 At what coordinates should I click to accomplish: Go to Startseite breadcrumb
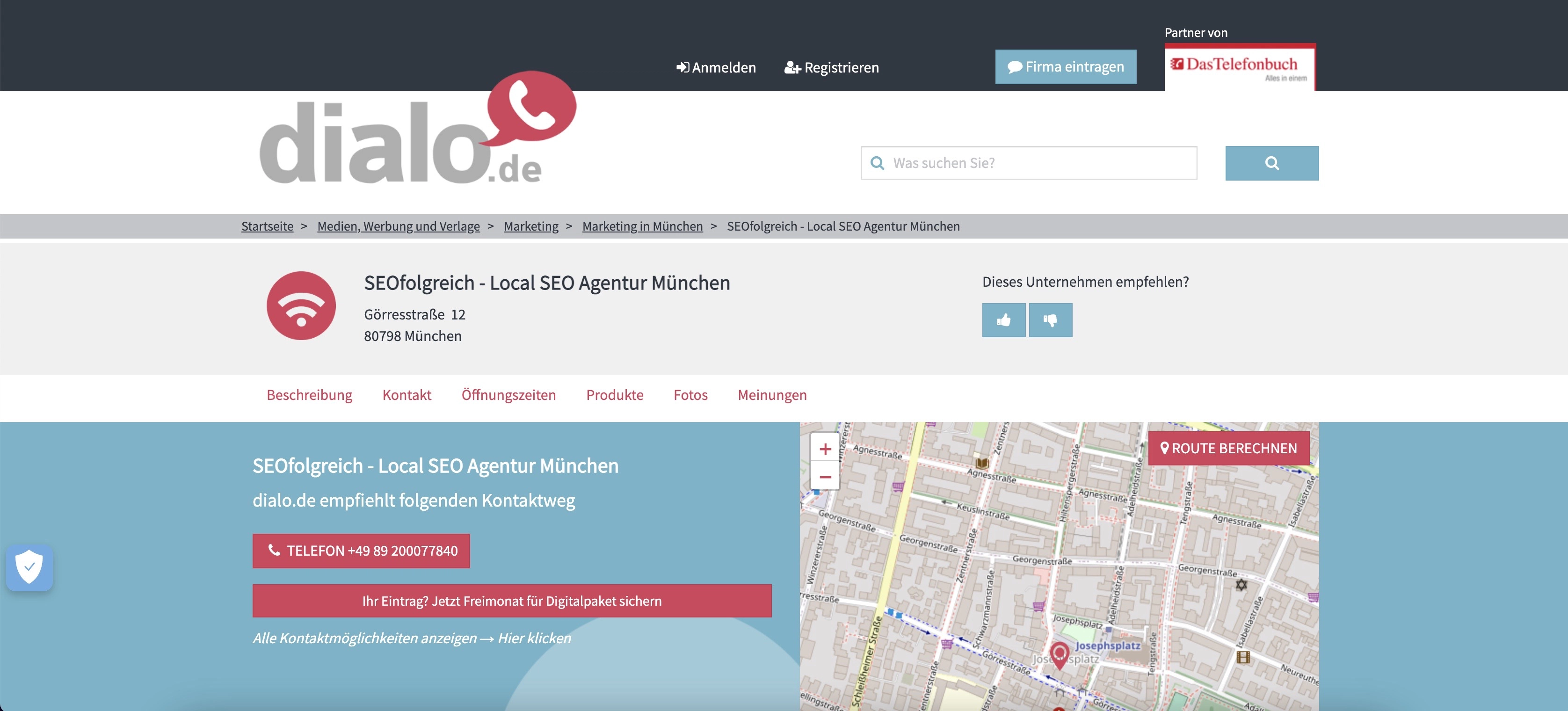[267, 226]
